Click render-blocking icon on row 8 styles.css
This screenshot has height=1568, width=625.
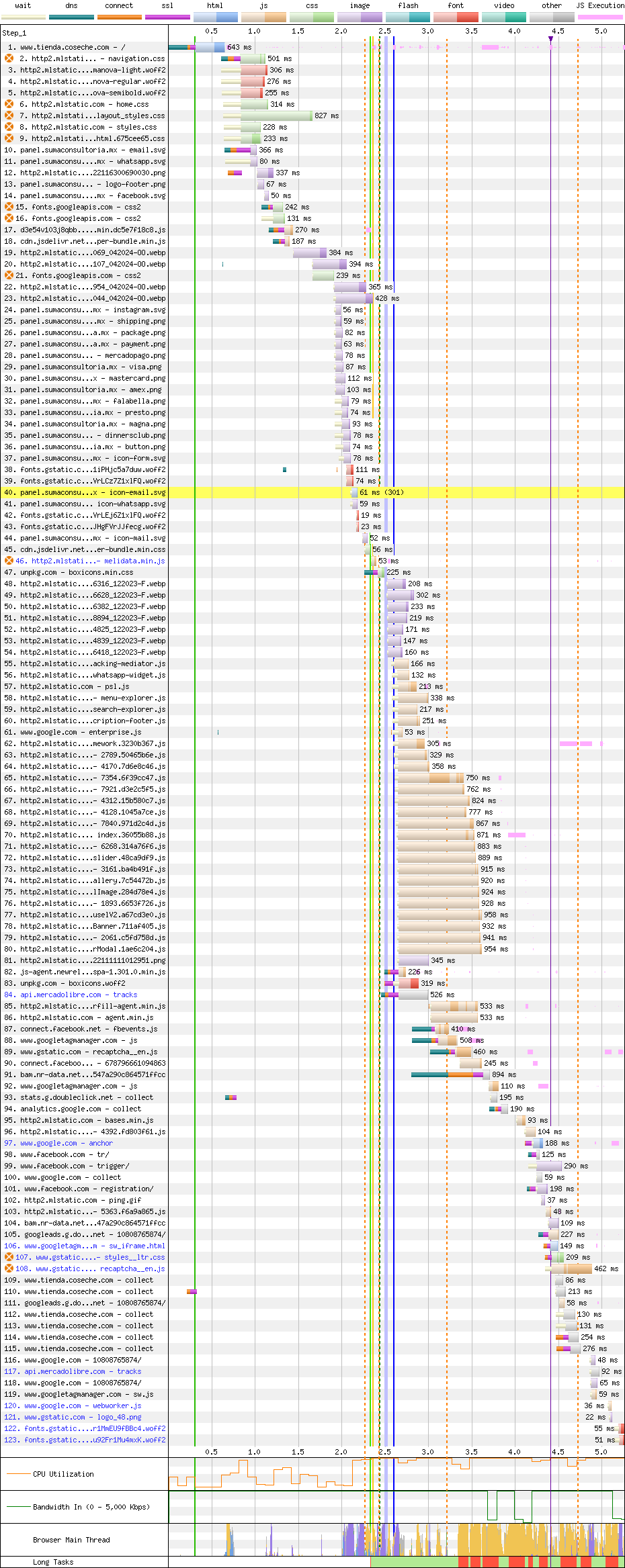coord(9,127)
